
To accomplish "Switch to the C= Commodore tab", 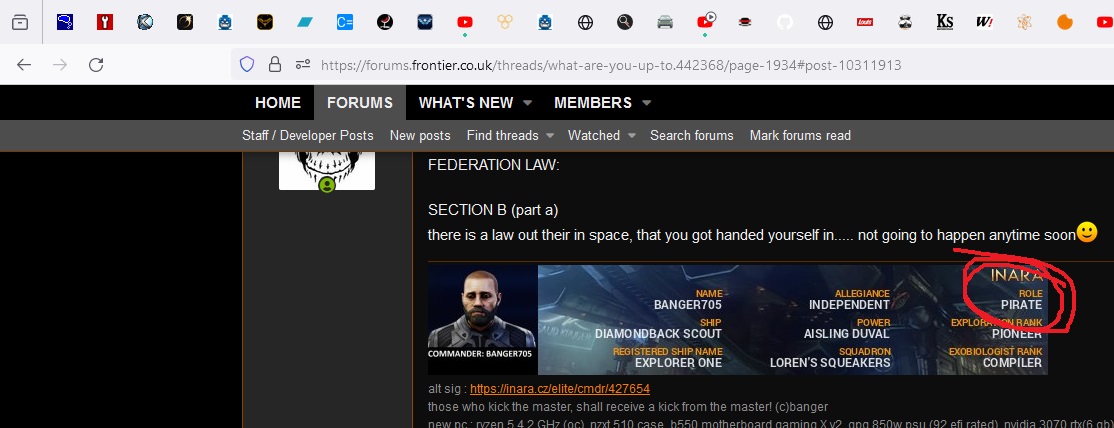I will (345, 22).
